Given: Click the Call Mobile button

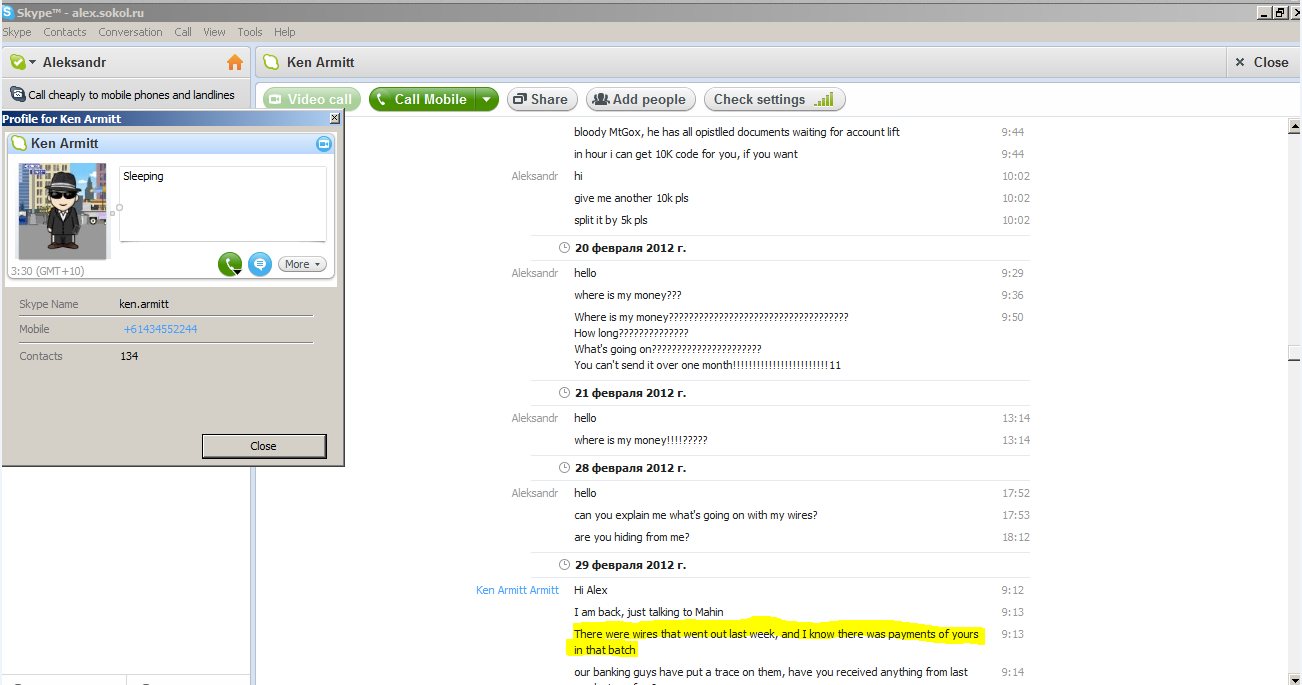Looking at the screenshot, I should pyautogui.click(x=422, y=99).
